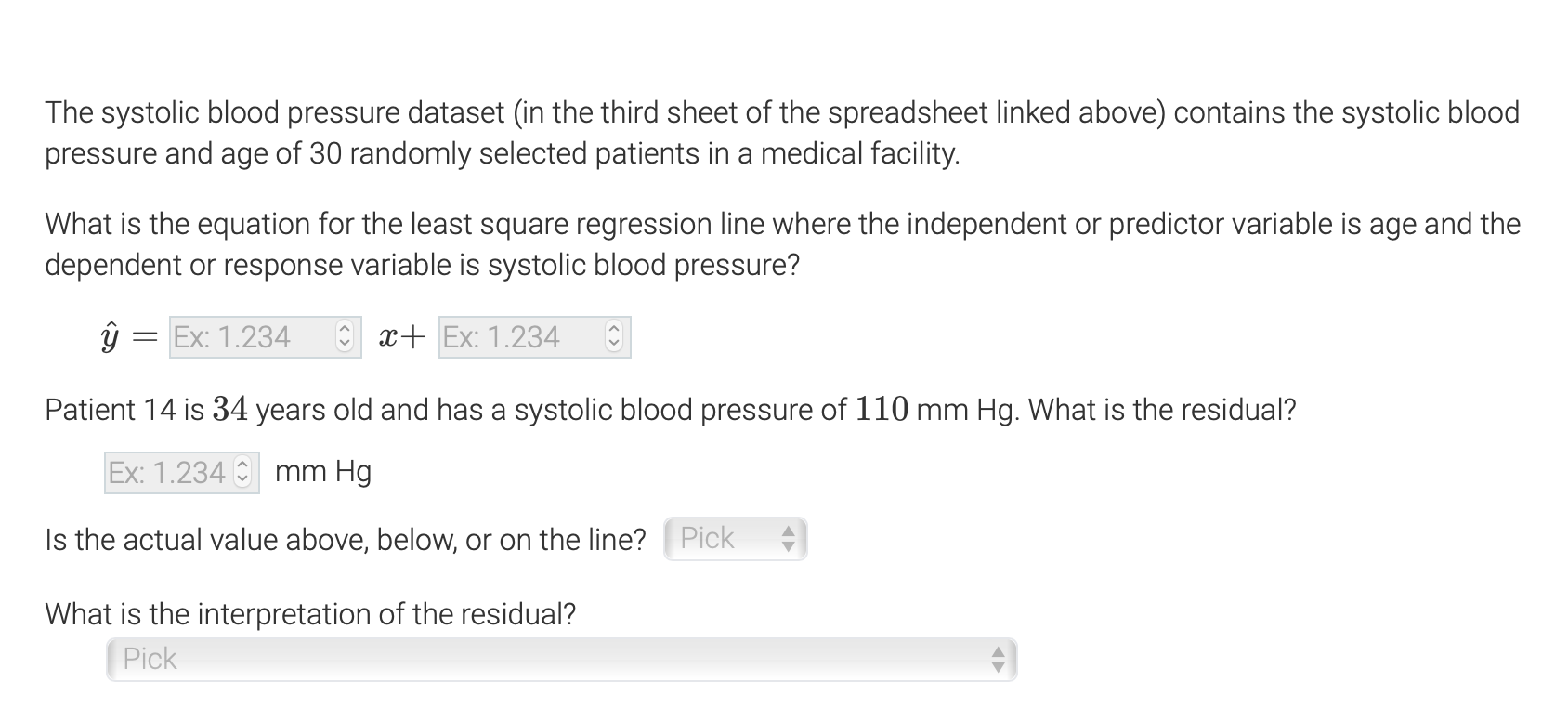Click the "What is the interpretation" question text
Image resolution: width=1568 pixels, height=721 pixels.
[310, 614]
